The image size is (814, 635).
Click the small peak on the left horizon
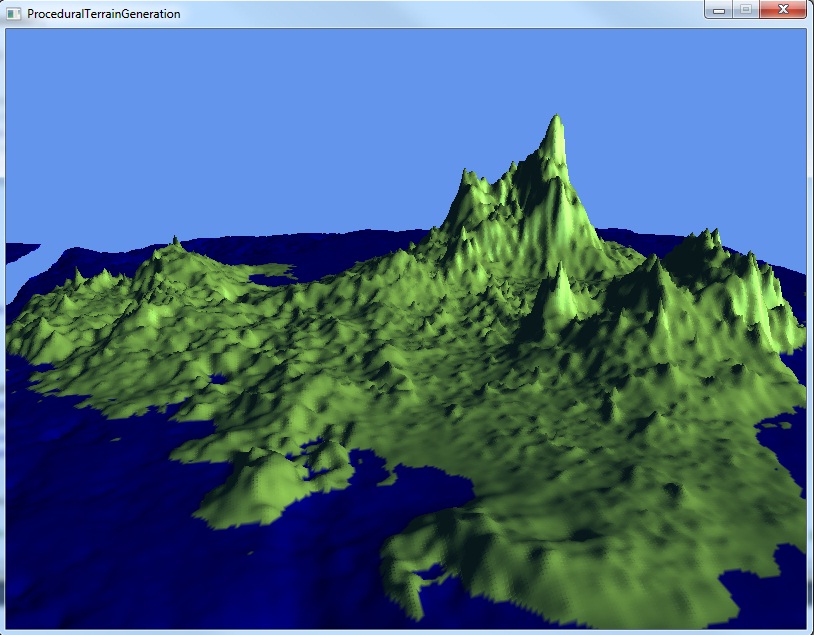[x=175, y=241]
